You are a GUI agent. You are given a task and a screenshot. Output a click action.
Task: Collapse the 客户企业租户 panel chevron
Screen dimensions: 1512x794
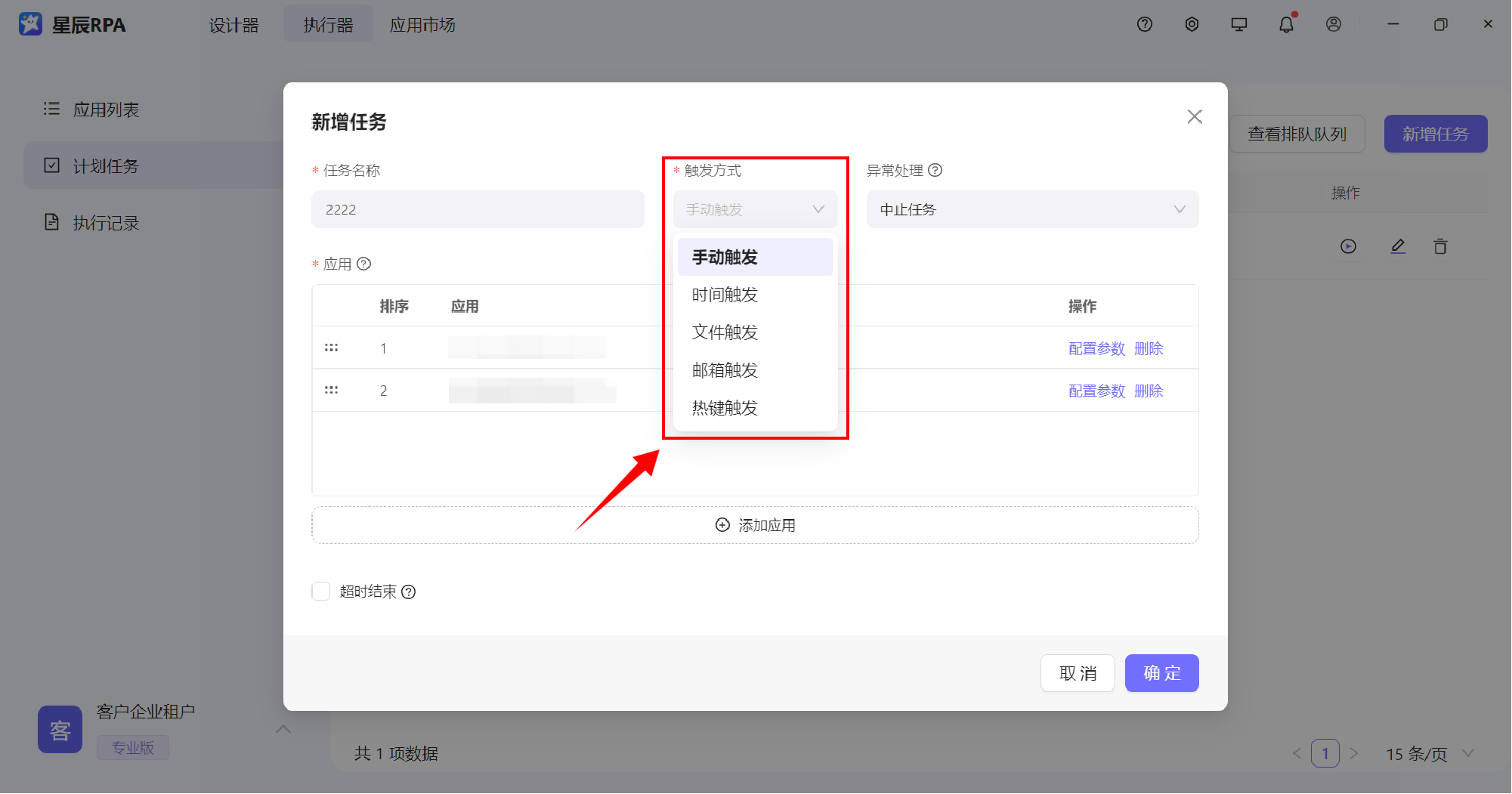(x=283, y=729)
